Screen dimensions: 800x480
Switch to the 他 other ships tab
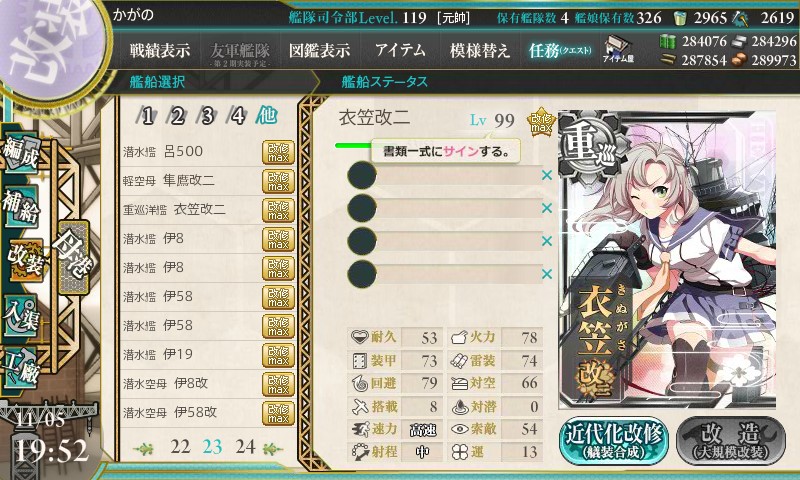pyautogui.click(x=266, y=115)
